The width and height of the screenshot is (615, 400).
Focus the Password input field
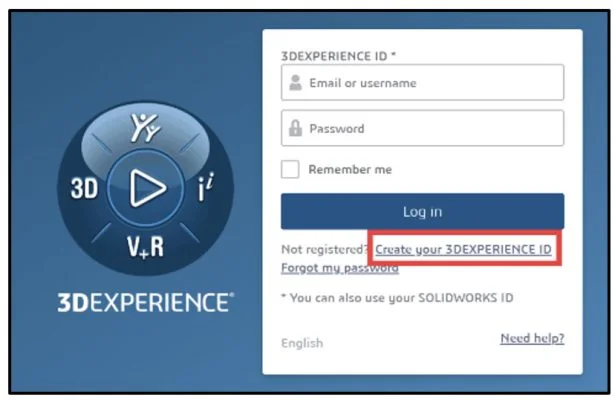tap(422, 128)
